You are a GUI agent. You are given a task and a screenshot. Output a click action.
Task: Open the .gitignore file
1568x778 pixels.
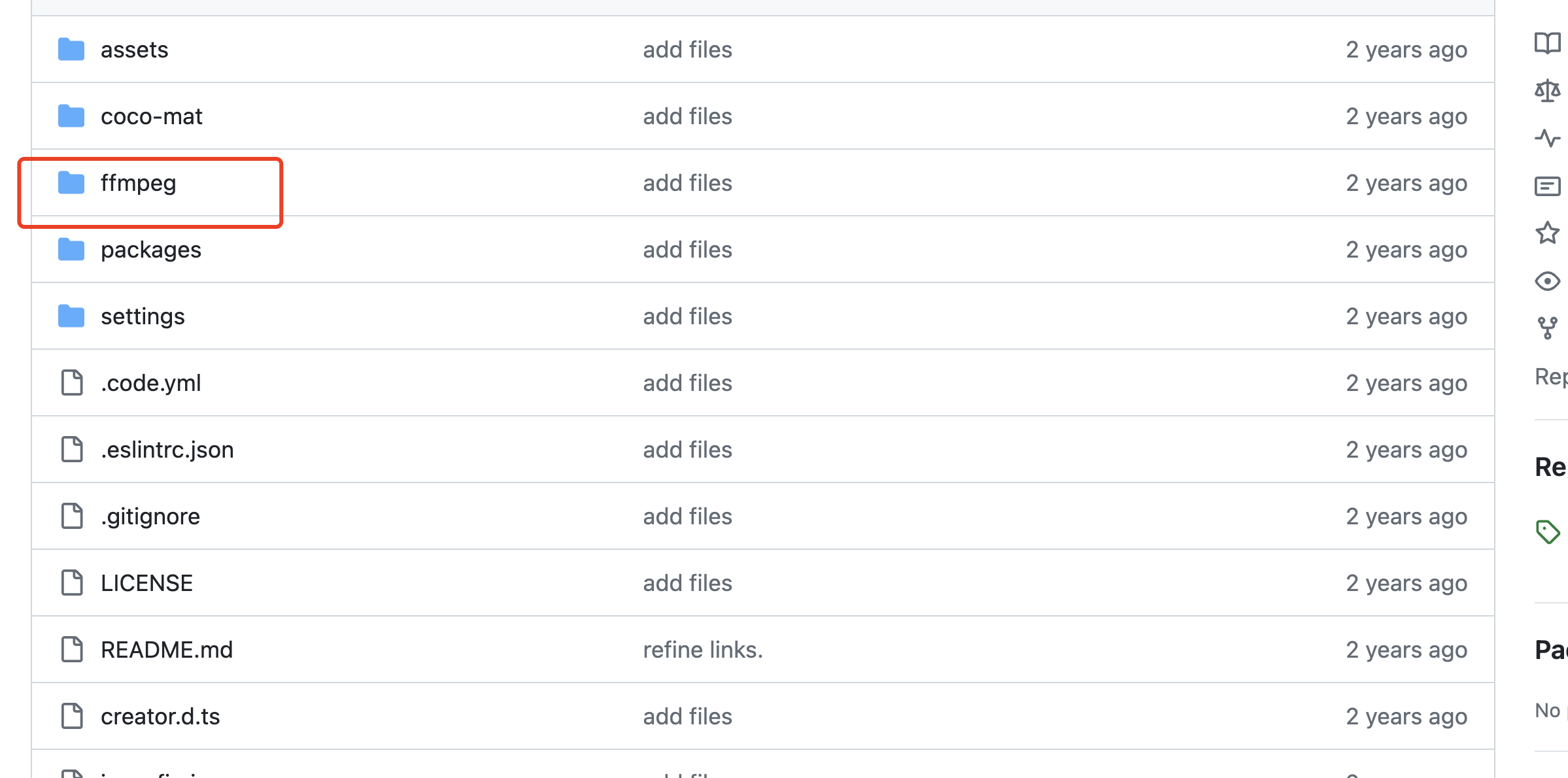coord(150,516)
